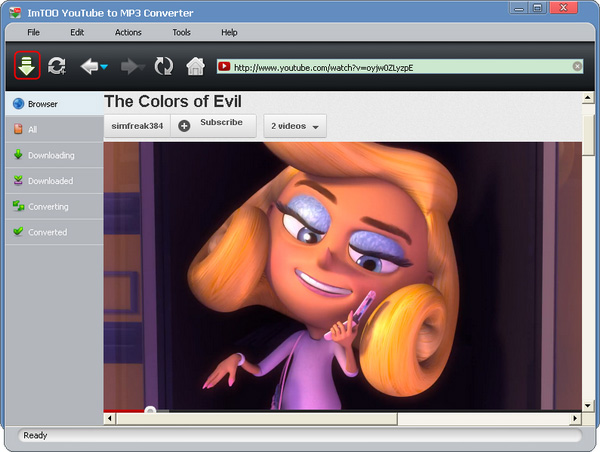Viewport: 600px width, 452px height.
Task: Open the Tools menu
Action: click(181, 33)
